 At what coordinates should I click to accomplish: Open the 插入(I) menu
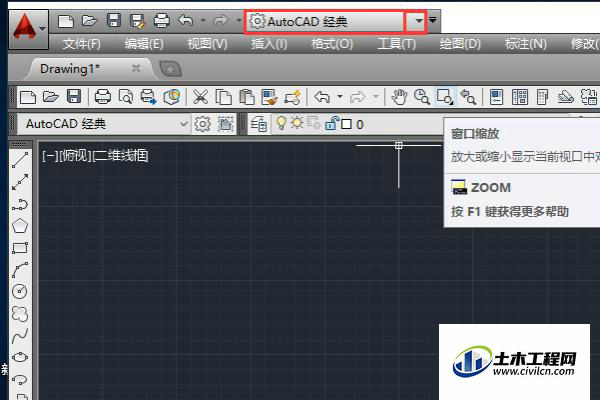269,44
